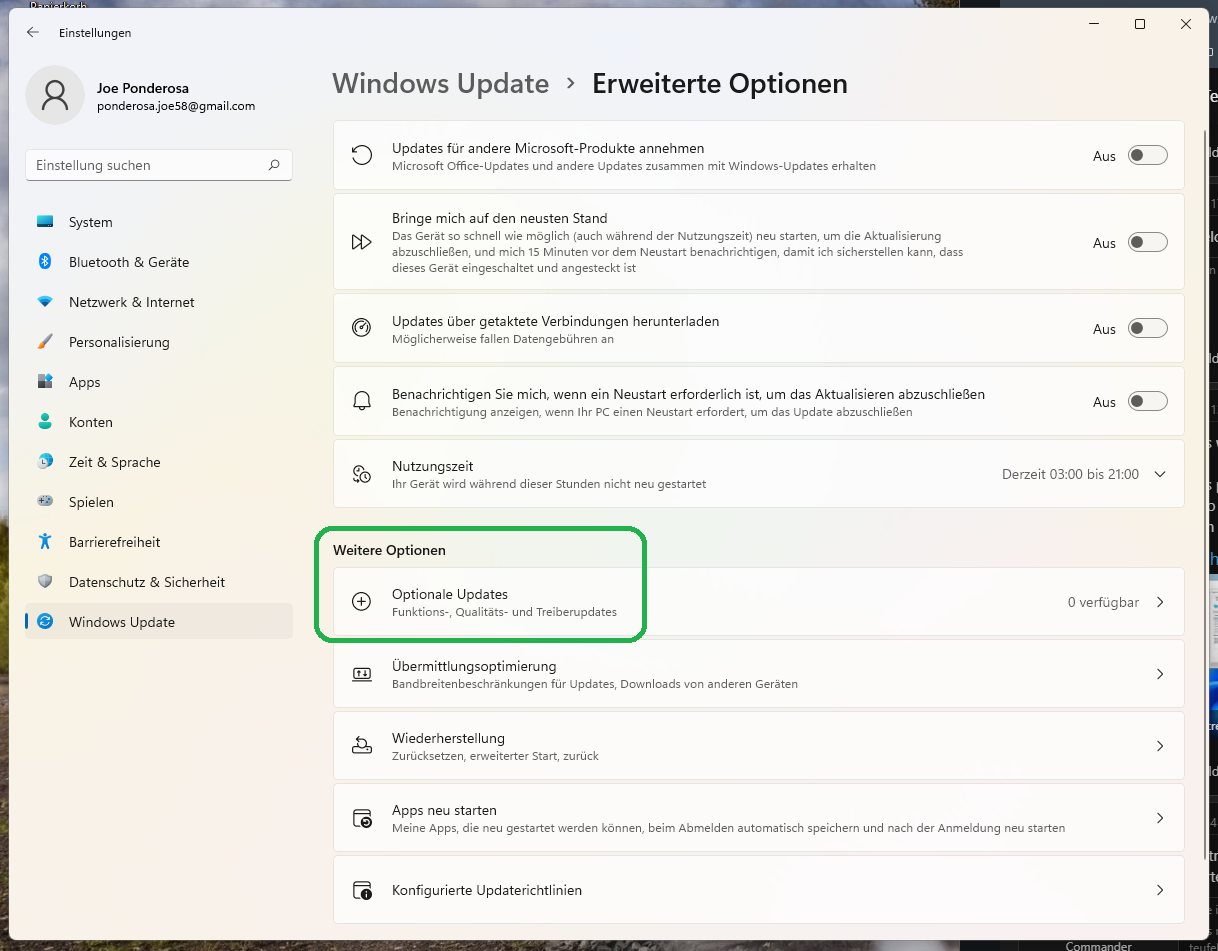Click Windows Update breadcrumb link
This screenshot has width=1218, height=951.
(x=441, y=83)
